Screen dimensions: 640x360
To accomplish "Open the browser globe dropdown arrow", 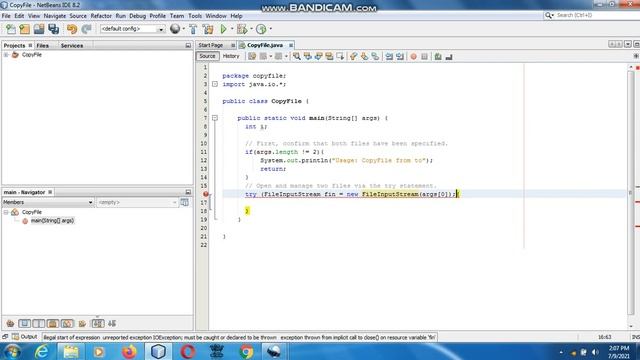I will tap(183, 29).
